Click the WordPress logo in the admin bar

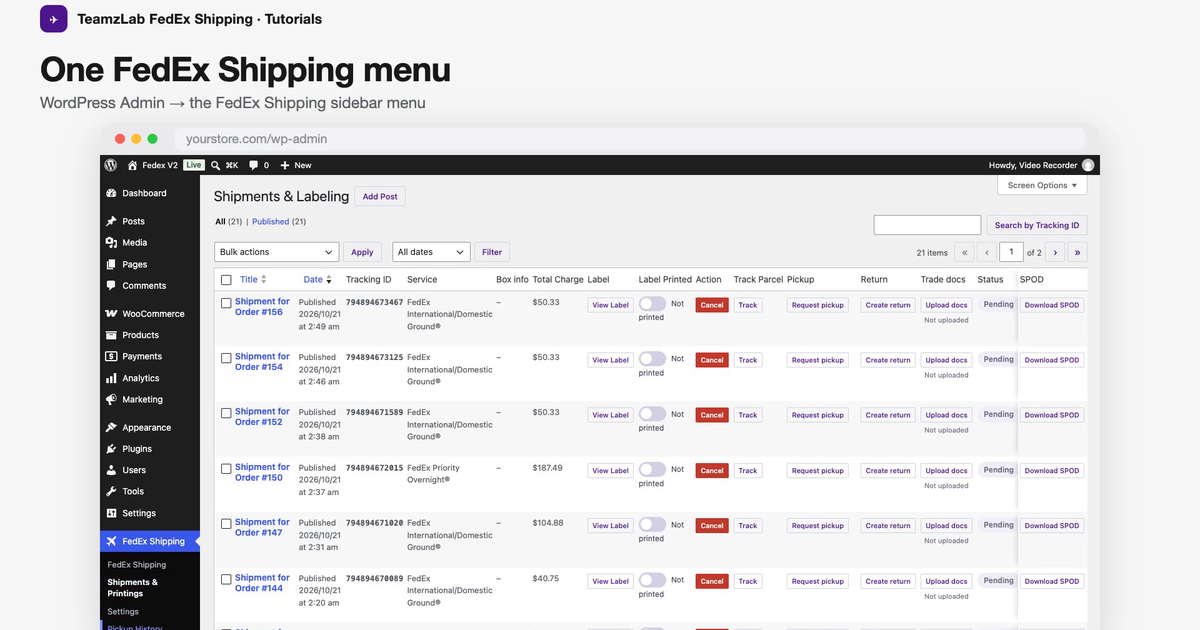[x=111, y=165]
